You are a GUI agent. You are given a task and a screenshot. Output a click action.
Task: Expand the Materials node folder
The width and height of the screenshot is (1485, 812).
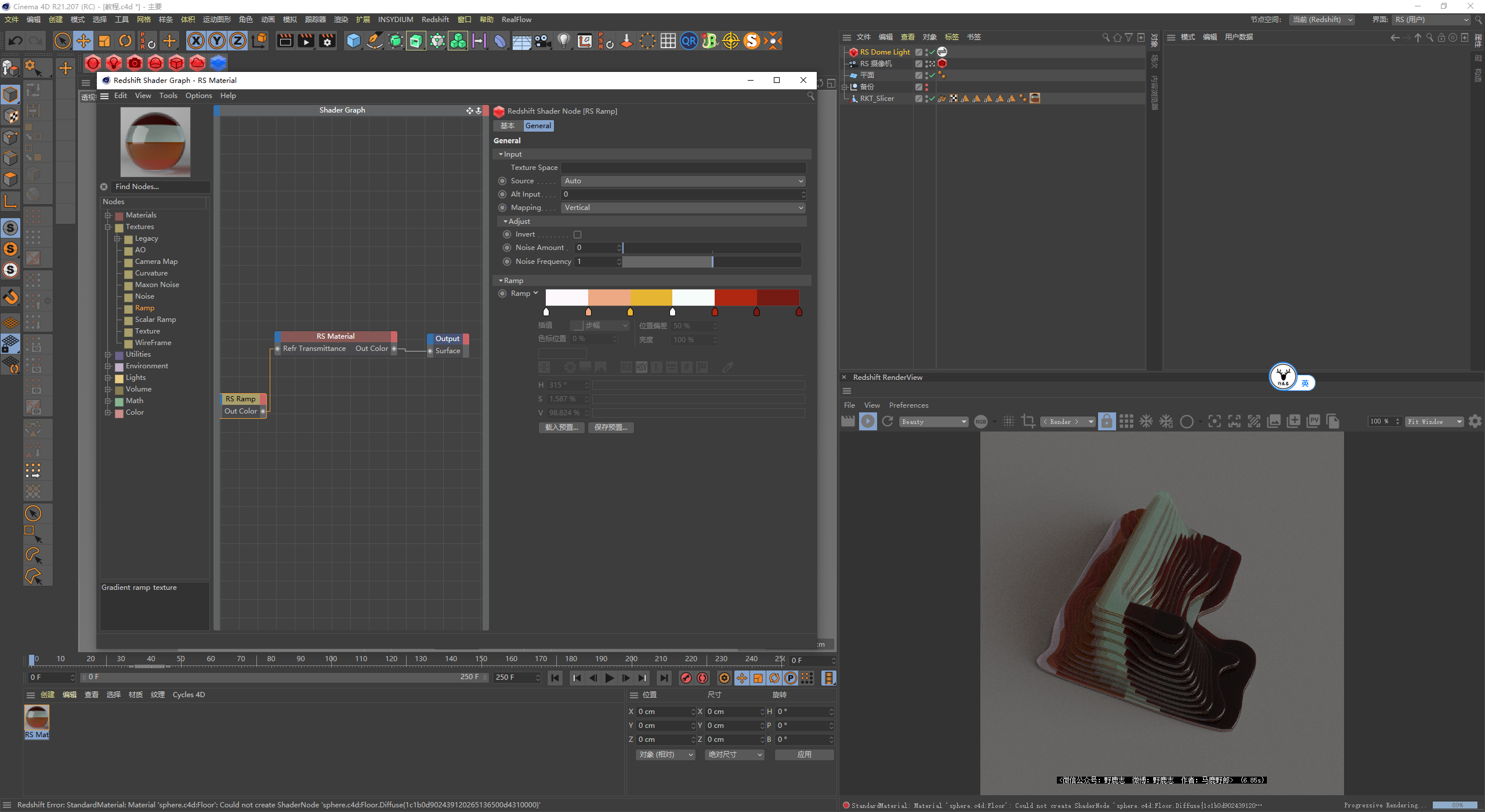pos(108,215)
